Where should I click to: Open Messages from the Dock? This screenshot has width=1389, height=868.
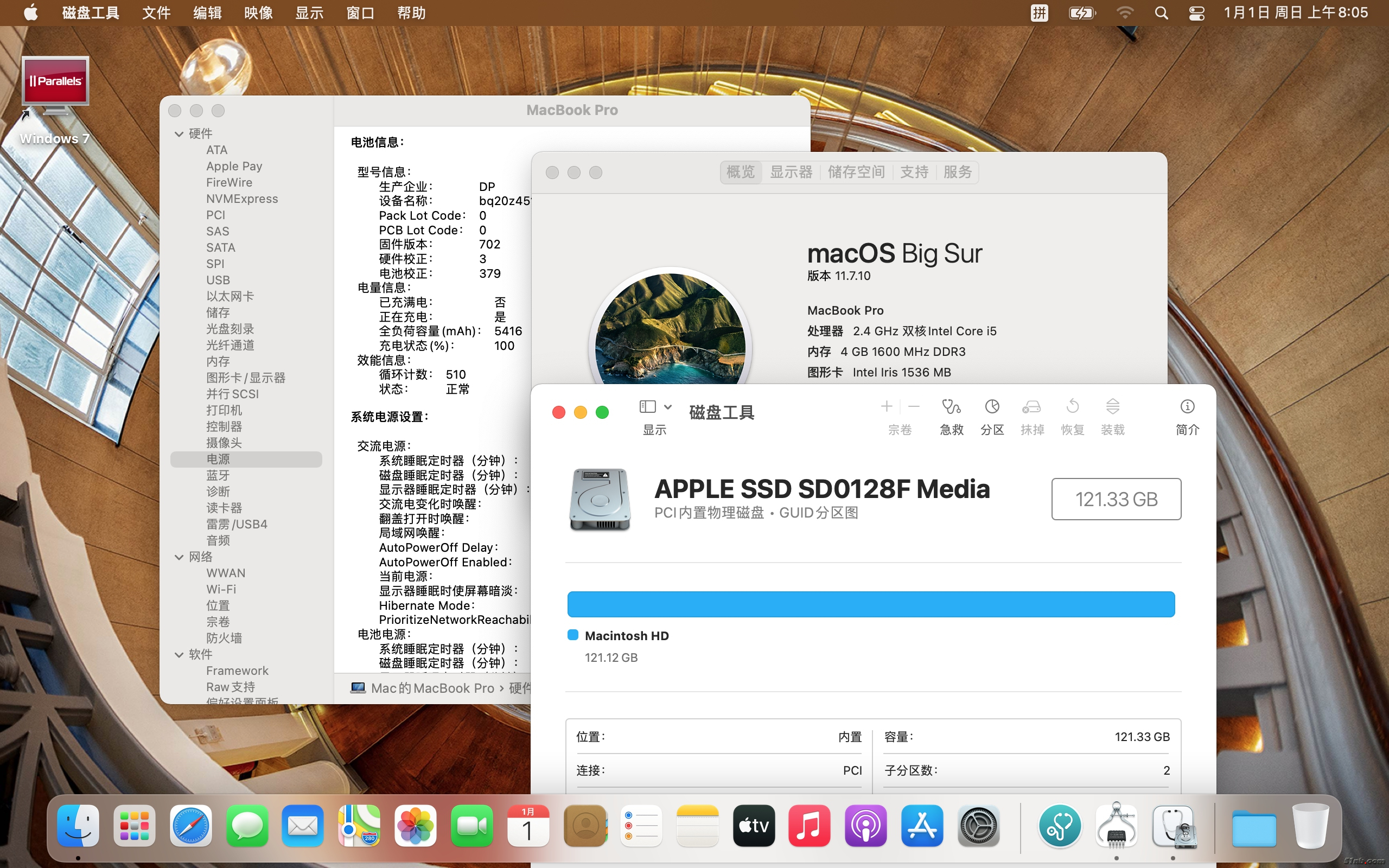247,826
